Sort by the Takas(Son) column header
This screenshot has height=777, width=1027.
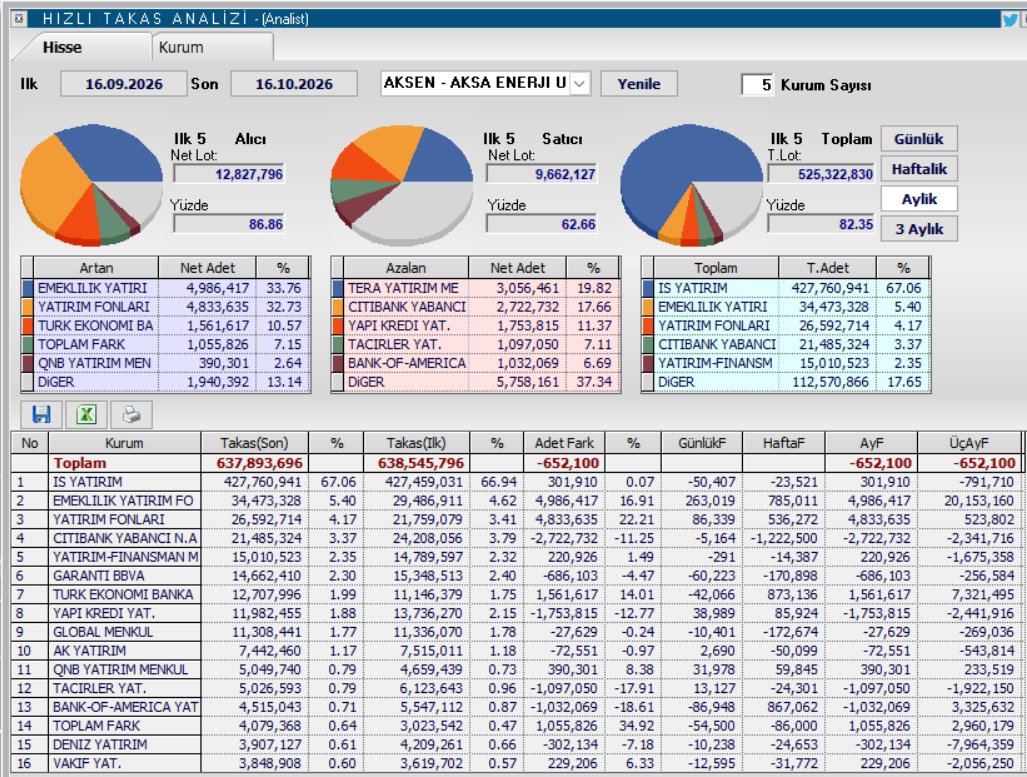[x=254, y=443]
